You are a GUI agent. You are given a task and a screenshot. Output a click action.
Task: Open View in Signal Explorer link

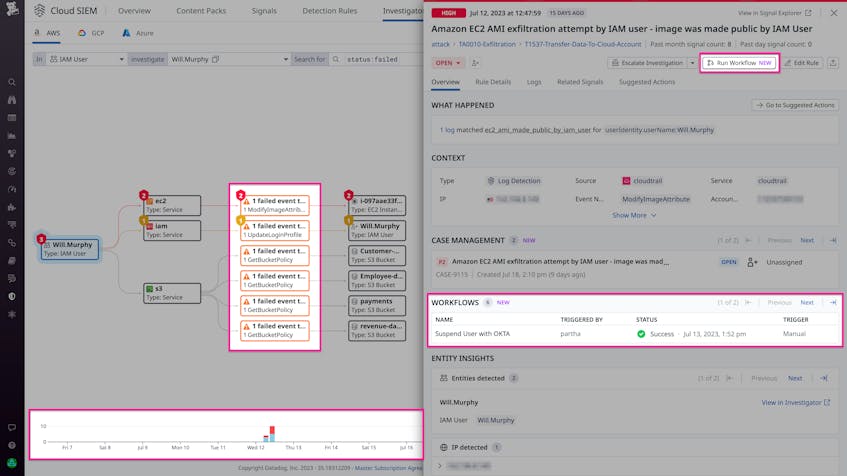[x=775, y=13]
